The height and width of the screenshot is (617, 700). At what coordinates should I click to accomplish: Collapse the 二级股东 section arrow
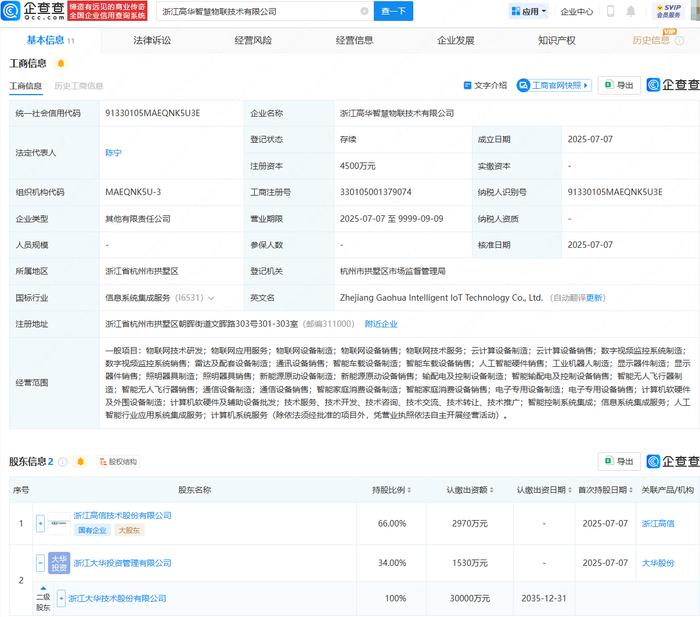(x=43, y=588)
